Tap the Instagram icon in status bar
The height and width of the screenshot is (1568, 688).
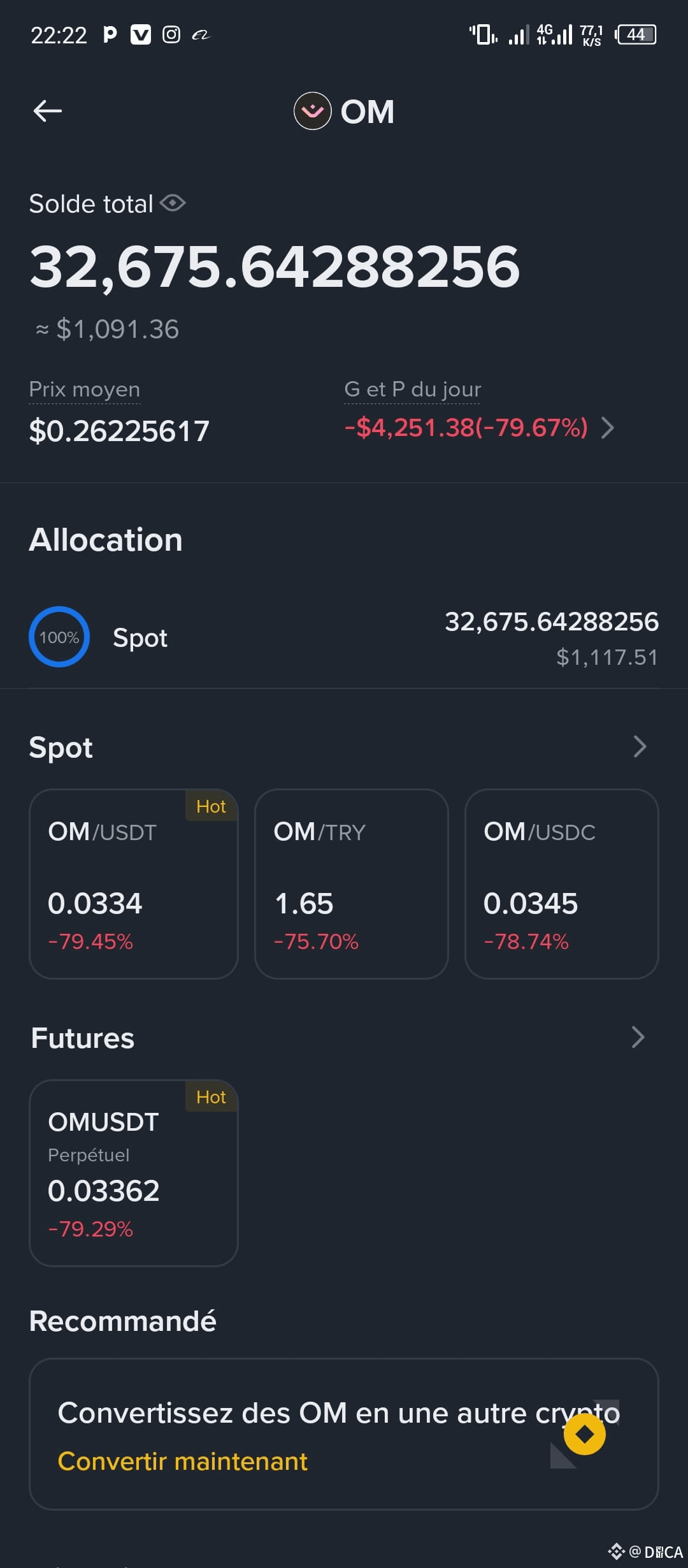tap(171, 34)
